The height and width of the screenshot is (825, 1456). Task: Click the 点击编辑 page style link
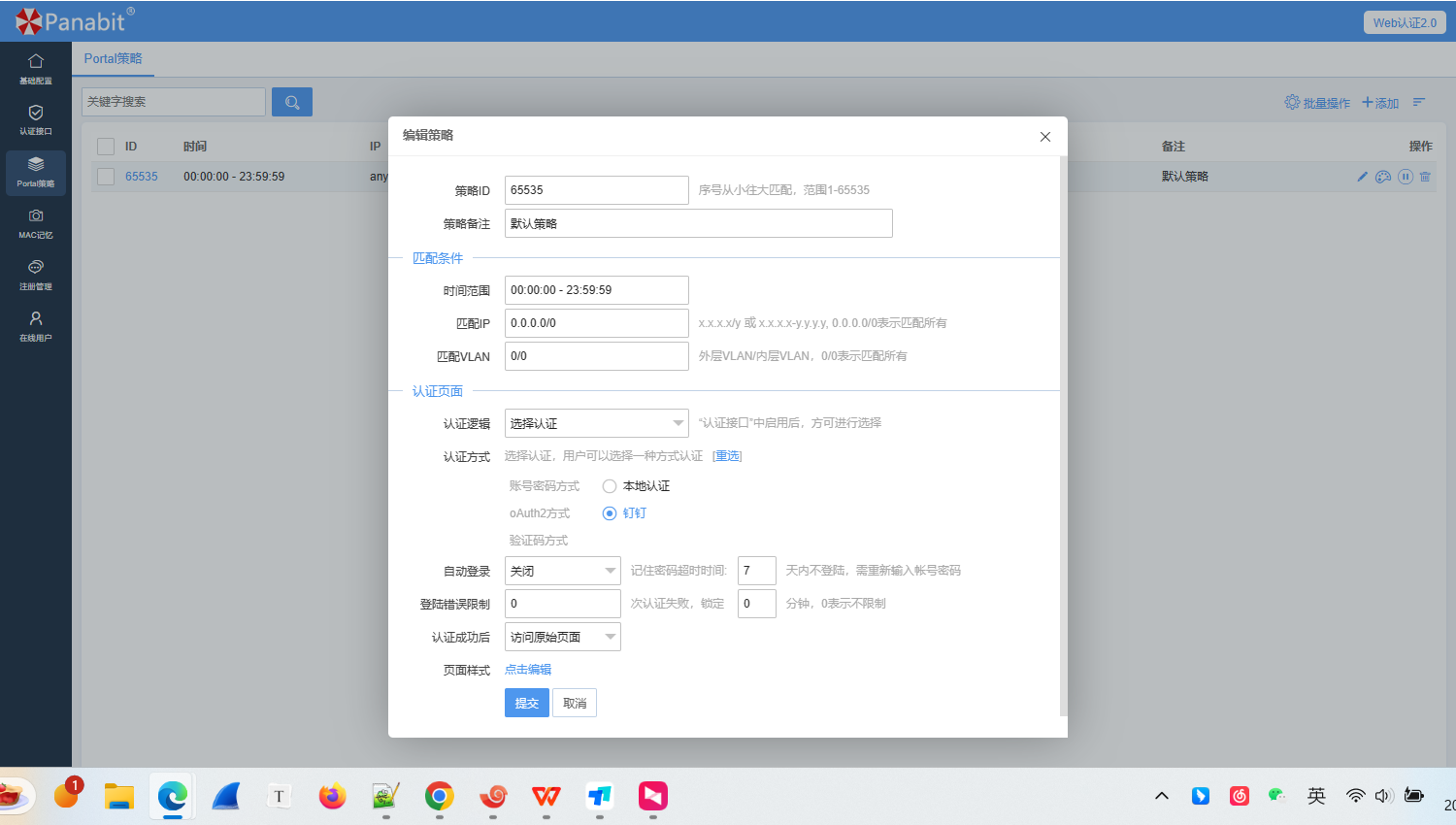pyautogui.click(x=528, y=670)
